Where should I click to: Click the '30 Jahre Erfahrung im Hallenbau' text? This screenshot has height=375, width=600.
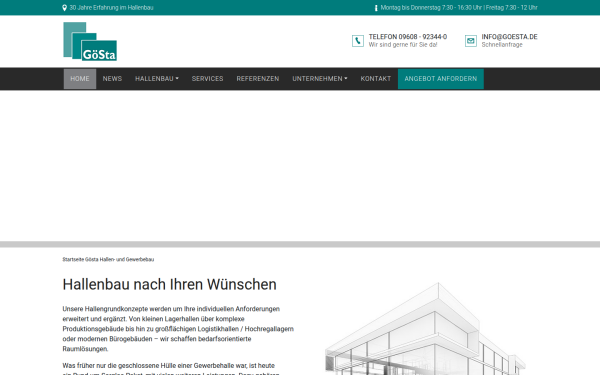click(111, 8)
